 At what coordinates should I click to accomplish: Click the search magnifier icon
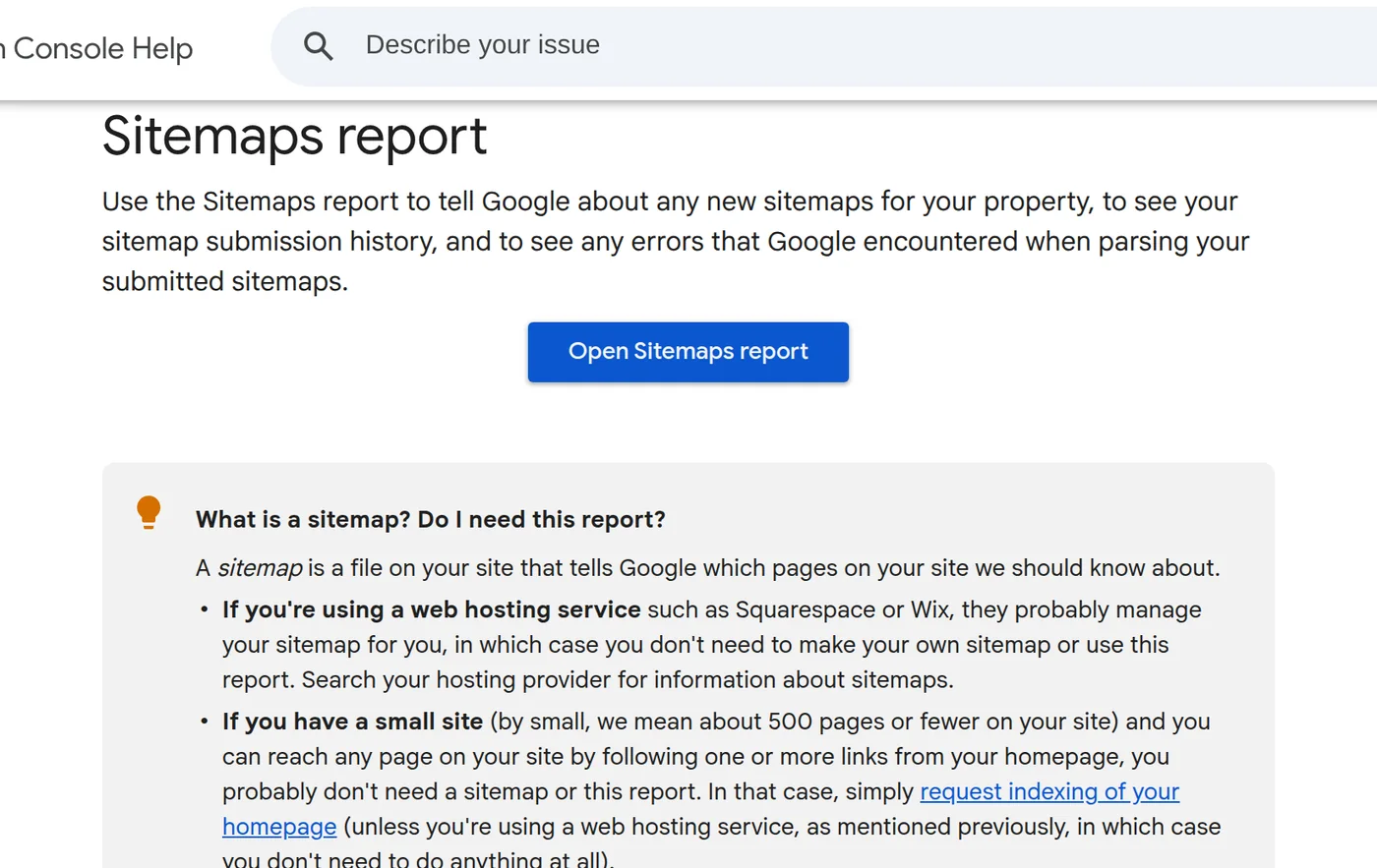pos(318,45)
